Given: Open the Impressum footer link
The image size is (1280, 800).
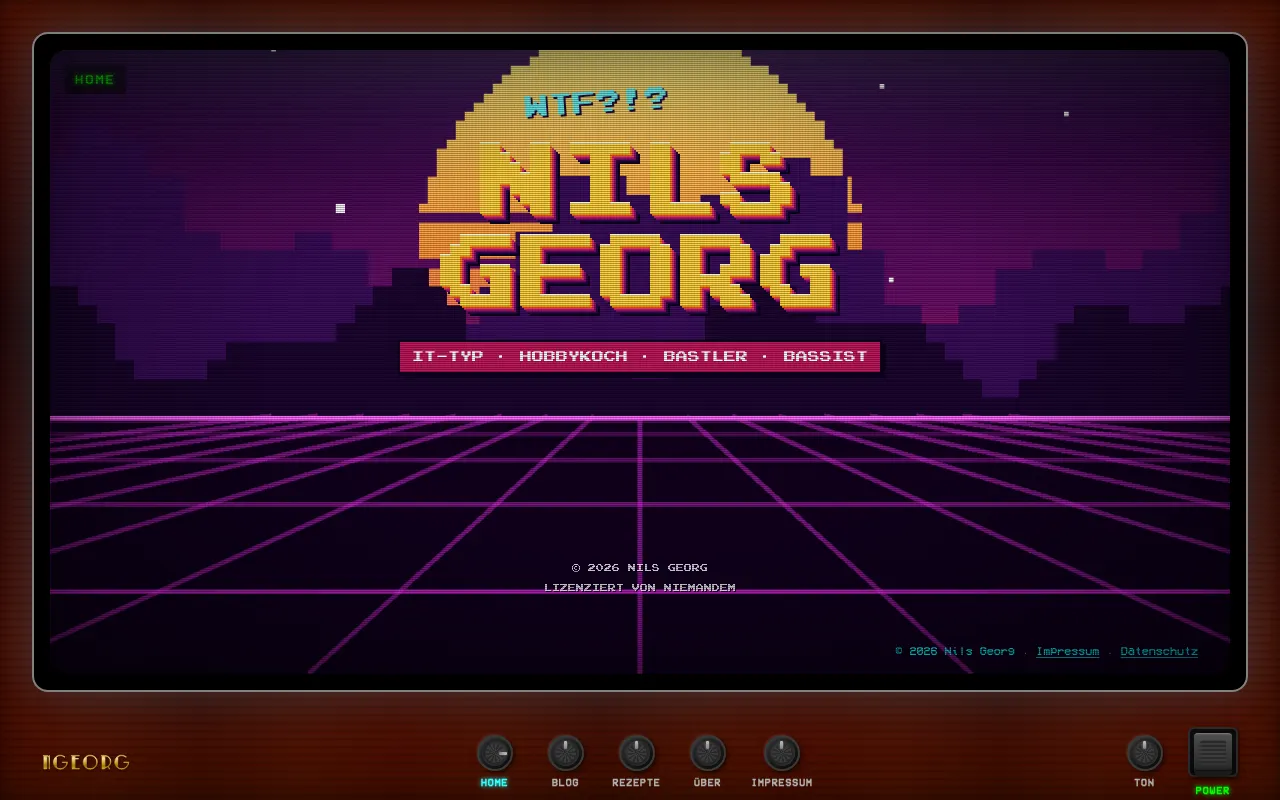Looking at the screenshot, I should 1067,651.
